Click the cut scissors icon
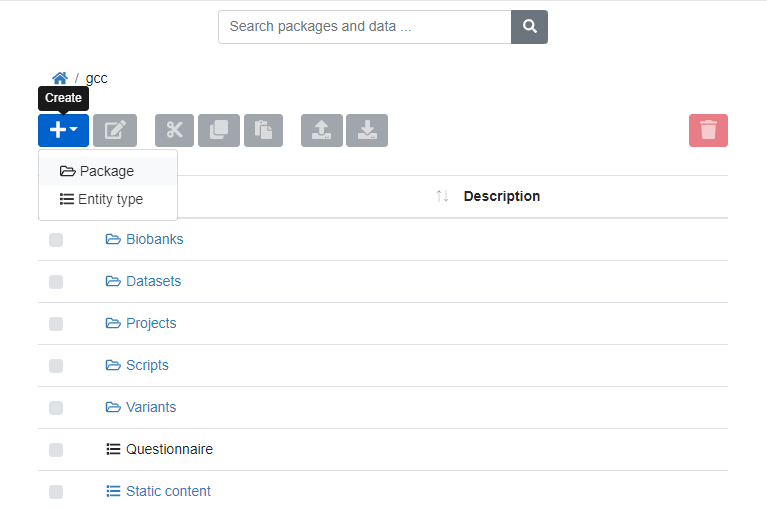767x509 pixels. 174,130
